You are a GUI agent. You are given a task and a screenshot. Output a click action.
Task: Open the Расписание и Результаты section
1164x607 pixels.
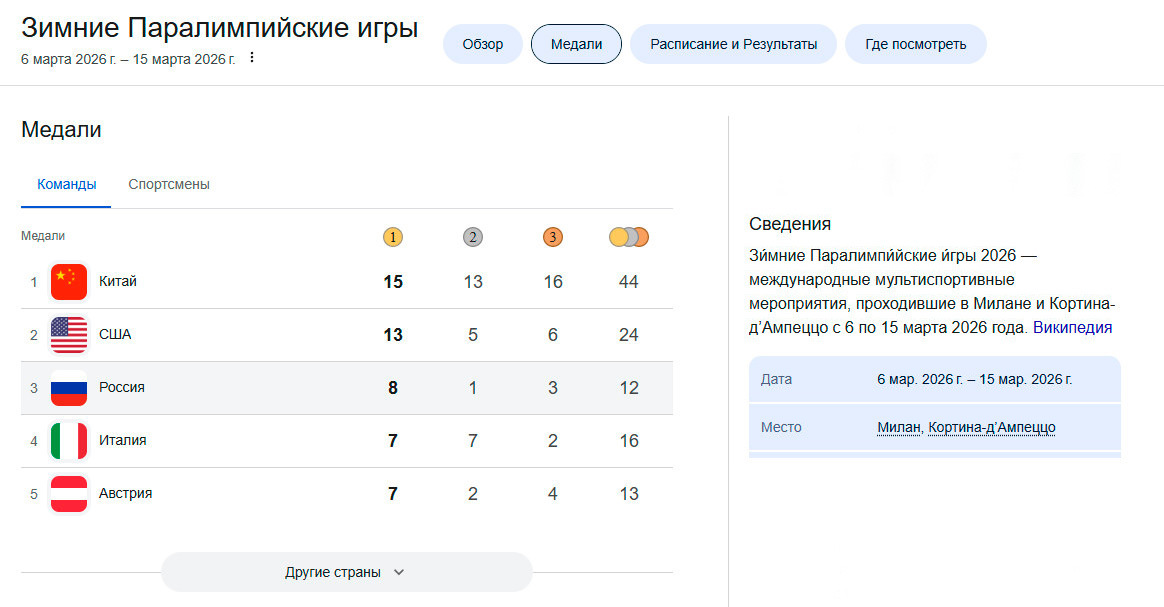(x=733, y=44)
